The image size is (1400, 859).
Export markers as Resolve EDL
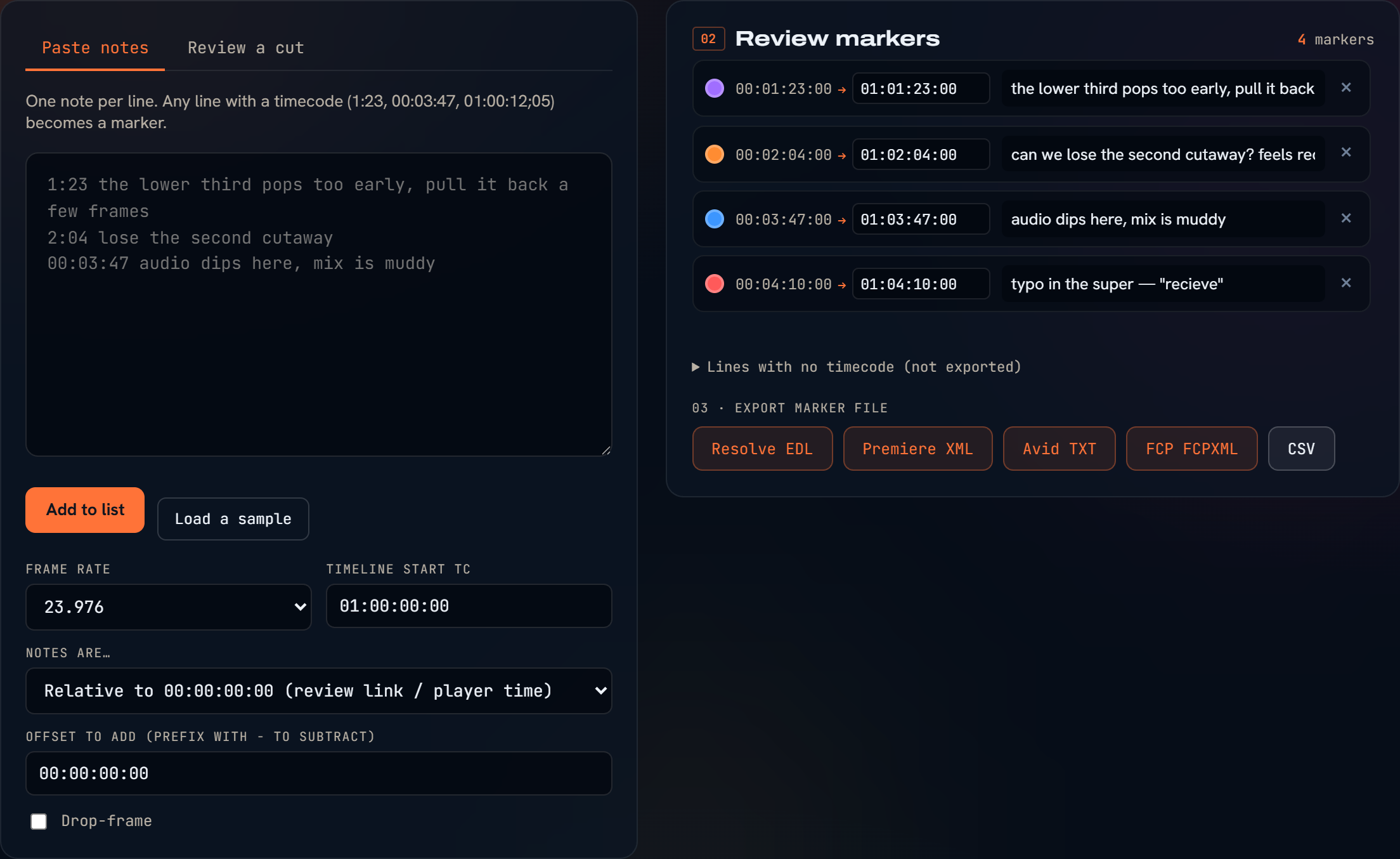point(762,449)
